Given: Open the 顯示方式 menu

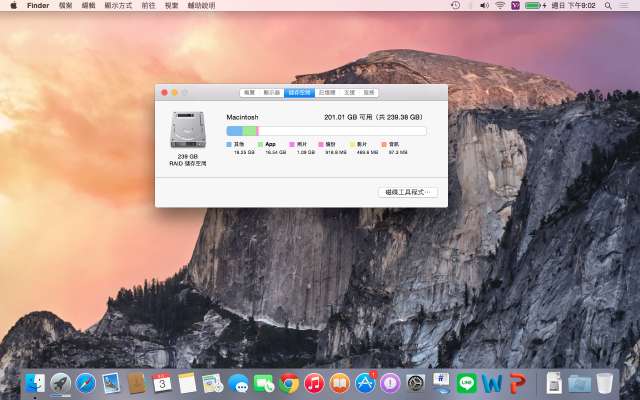Looking at the screenshot, I should pyautogui.click(x=118, y=5).
